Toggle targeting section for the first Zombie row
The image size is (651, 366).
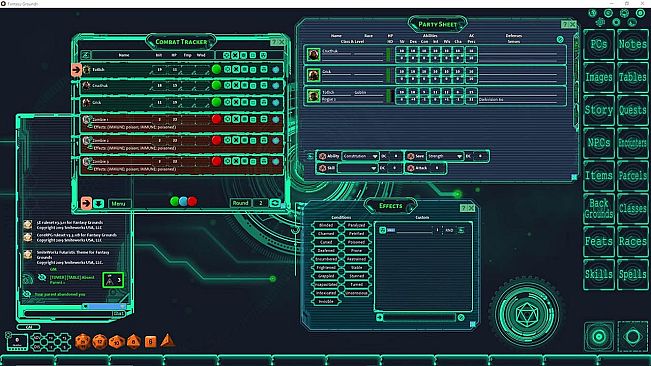point(227,119)
